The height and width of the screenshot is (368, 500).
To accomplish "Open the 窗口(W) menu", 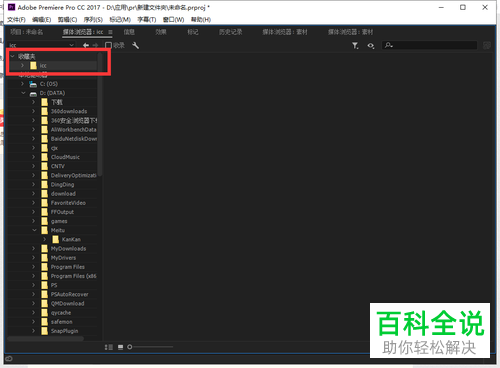I will [x=173, y=20].
